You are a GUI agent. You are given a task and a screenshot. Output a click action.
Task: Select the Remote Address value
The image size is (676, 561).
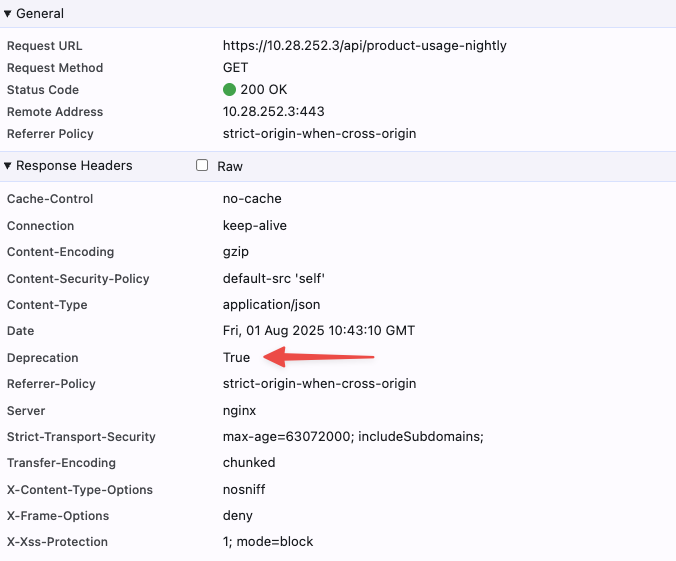273,112
